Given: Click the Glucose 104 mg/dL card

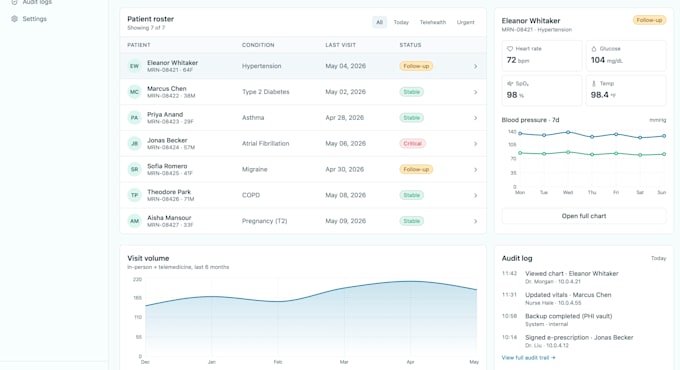Looking at the screenshot, I should [x=626, y=56].
